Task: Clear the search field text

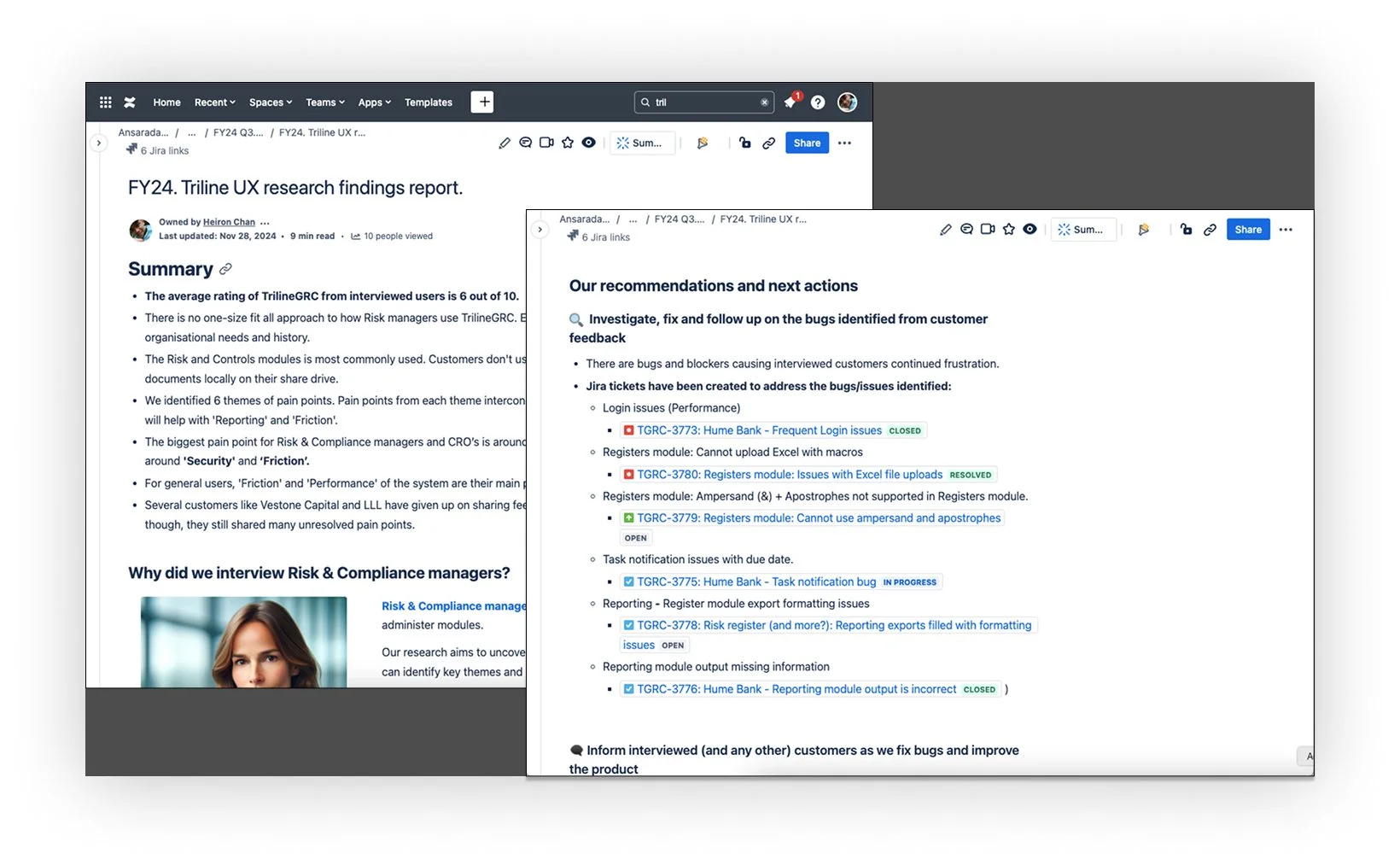Action: tap(764, 102)
